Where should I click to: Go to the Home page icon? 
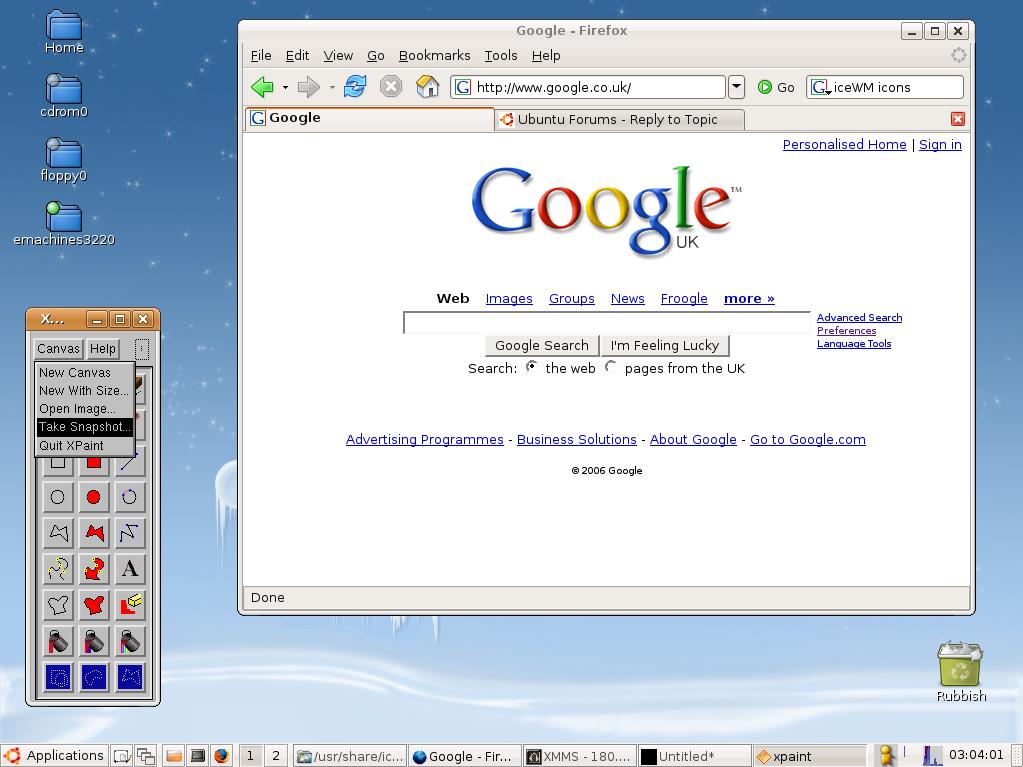pos(427,87)
